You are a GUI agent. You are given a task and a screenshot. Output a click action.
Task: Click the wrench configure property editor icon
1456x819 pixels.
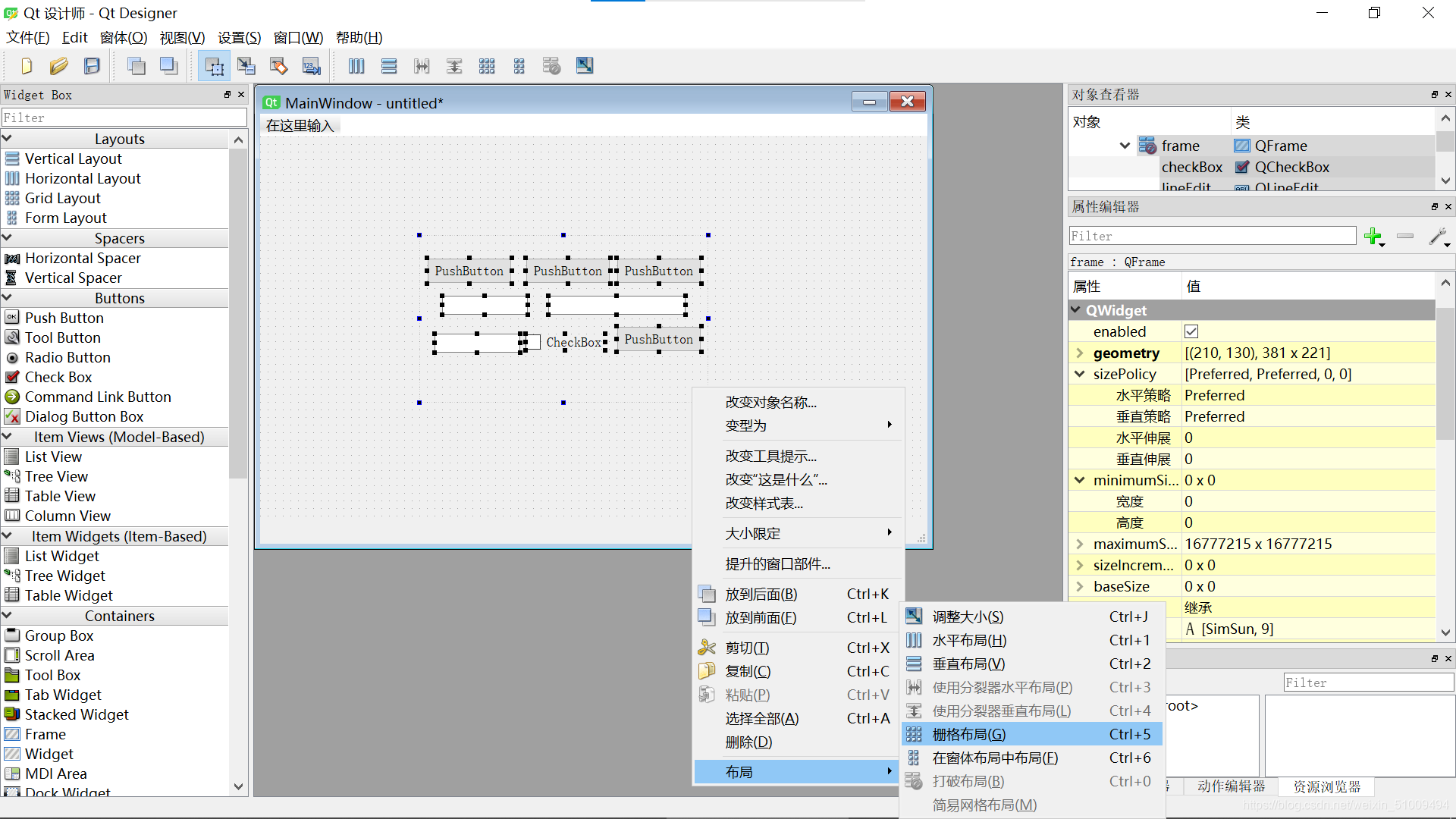[x=1439, y=237]
